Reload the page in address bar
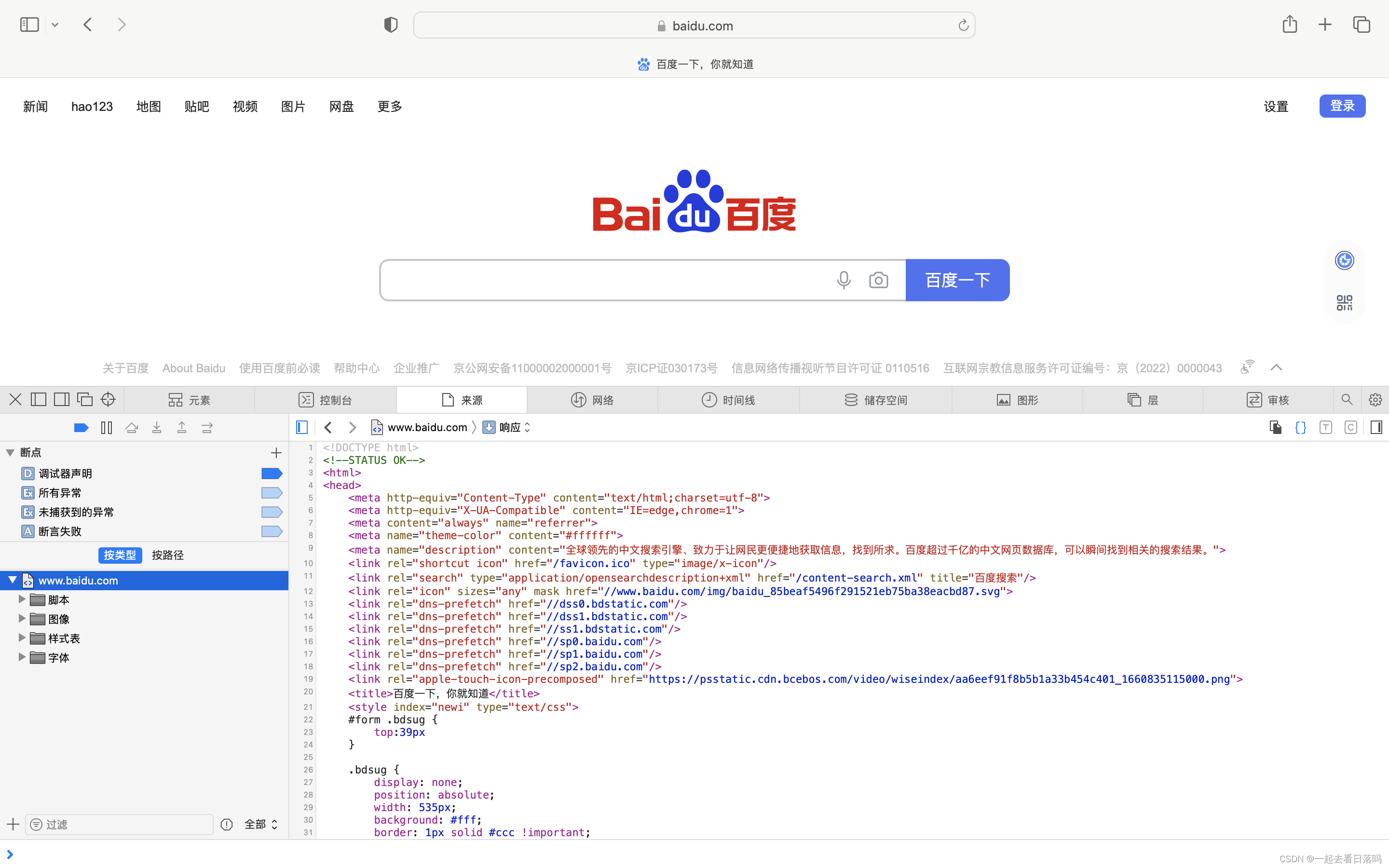Viewport: 1389px width, 868px height. (x=963, y=25)
